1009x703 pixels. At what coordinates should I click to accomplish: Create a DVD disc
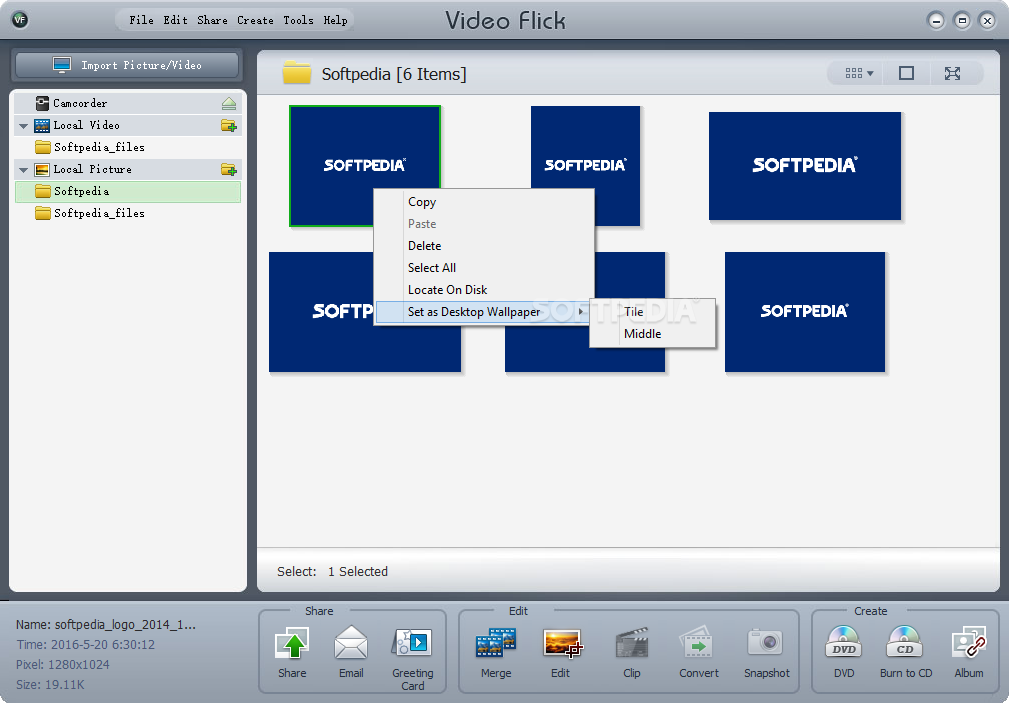844,644
